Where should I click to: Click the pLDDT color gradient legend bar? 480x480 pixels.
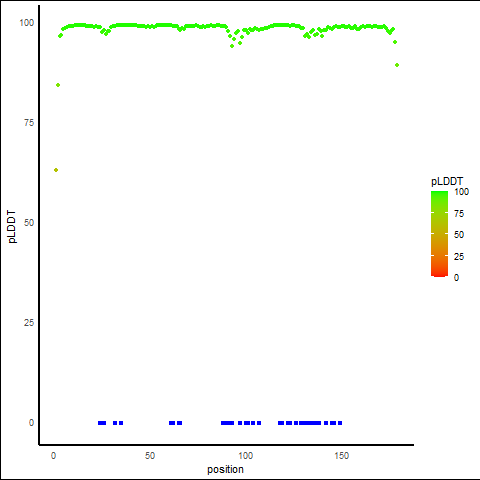[439, 234]
